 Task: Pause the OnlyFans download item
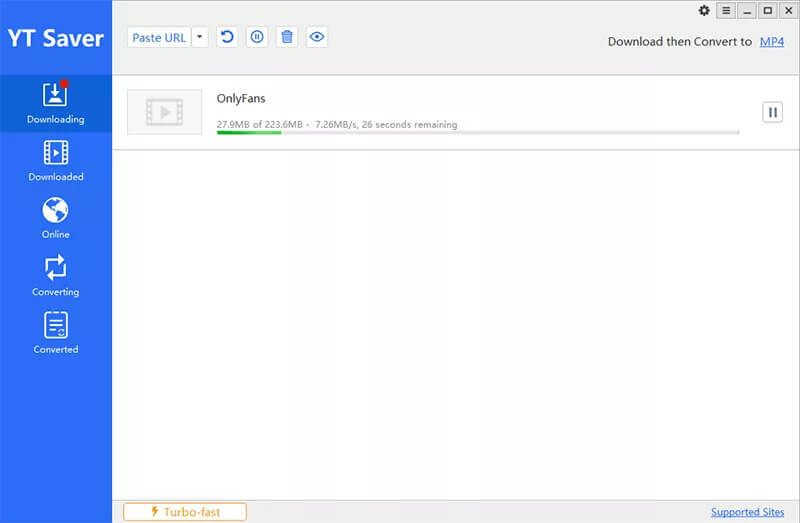[x=772, y=112]
